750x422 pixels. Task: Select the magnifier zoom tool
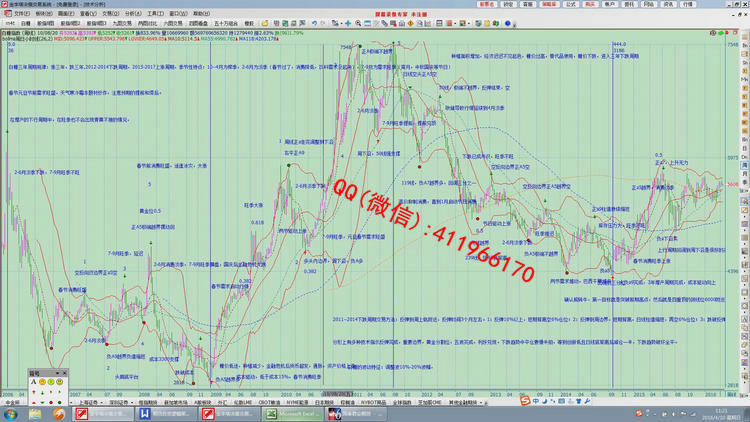358,23
